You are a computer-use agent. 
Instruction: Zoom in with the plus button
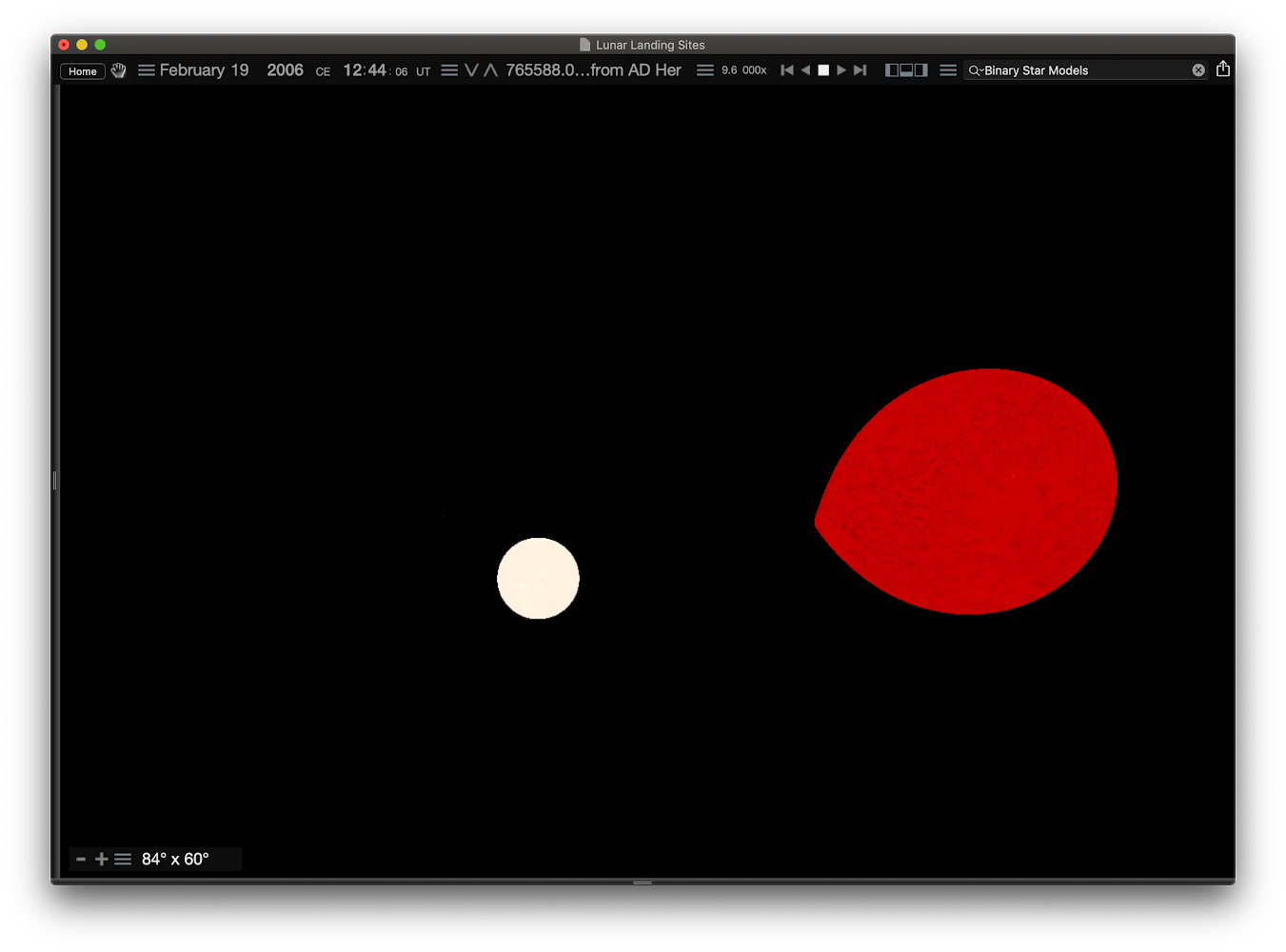(102, 859)
